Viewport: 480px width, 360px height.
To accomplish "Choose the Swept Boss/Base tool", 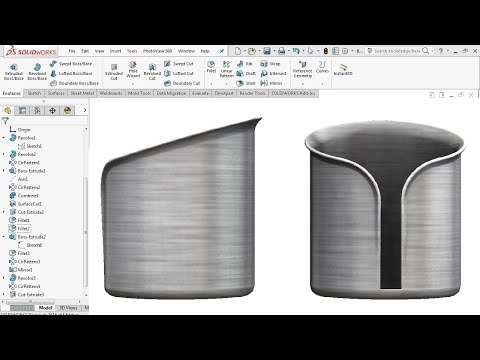I will 71,63.
